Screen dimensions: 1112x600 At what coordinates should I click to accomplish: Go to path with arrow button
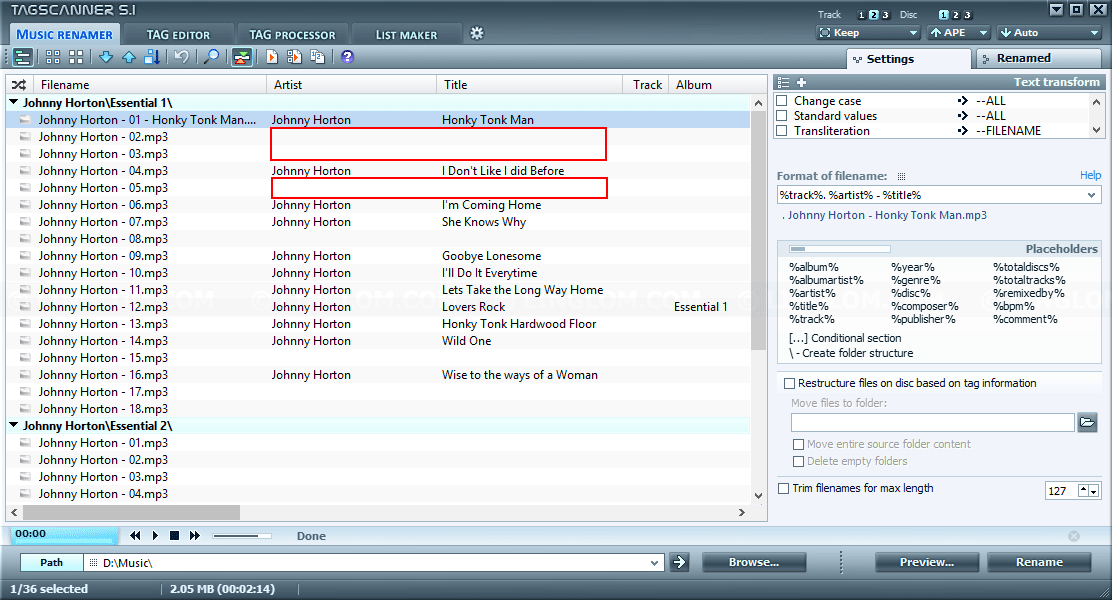[x=679, y=562]
